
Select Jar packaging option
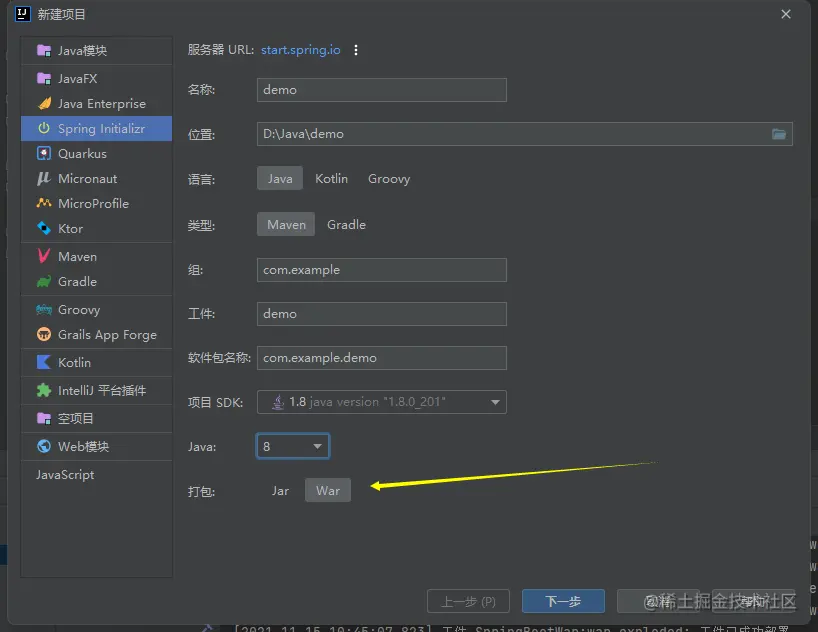coord(280,491)
